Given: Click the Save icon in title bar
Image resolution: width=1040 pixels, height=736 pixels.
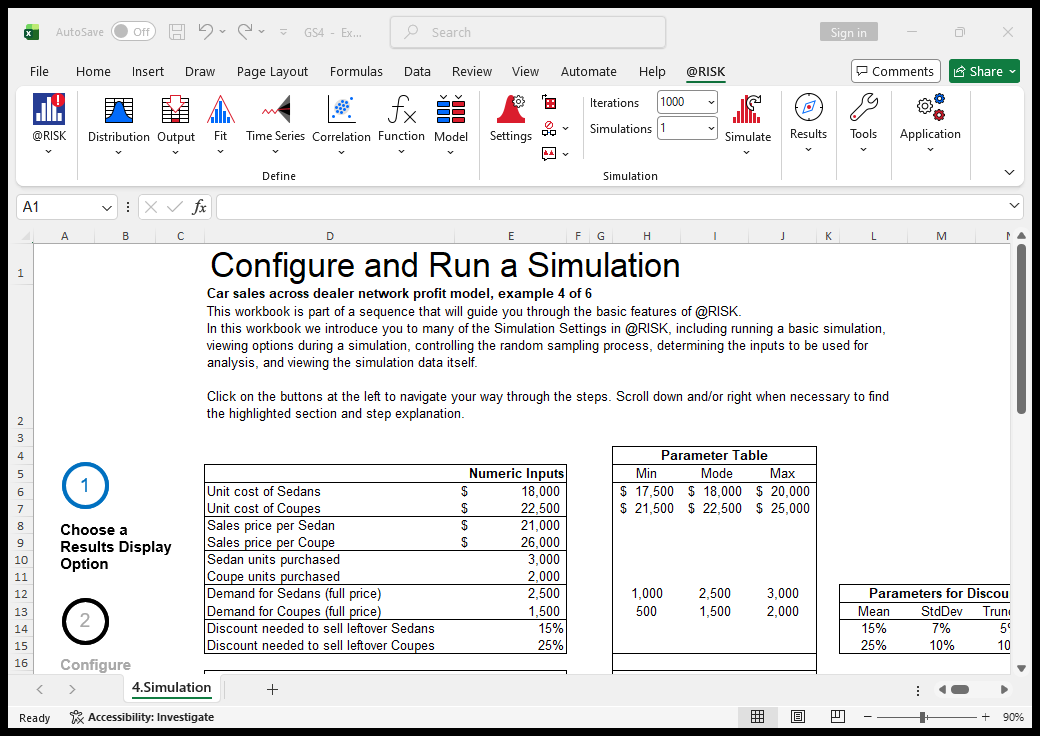Looking at the screenshot, I should 176,32.
